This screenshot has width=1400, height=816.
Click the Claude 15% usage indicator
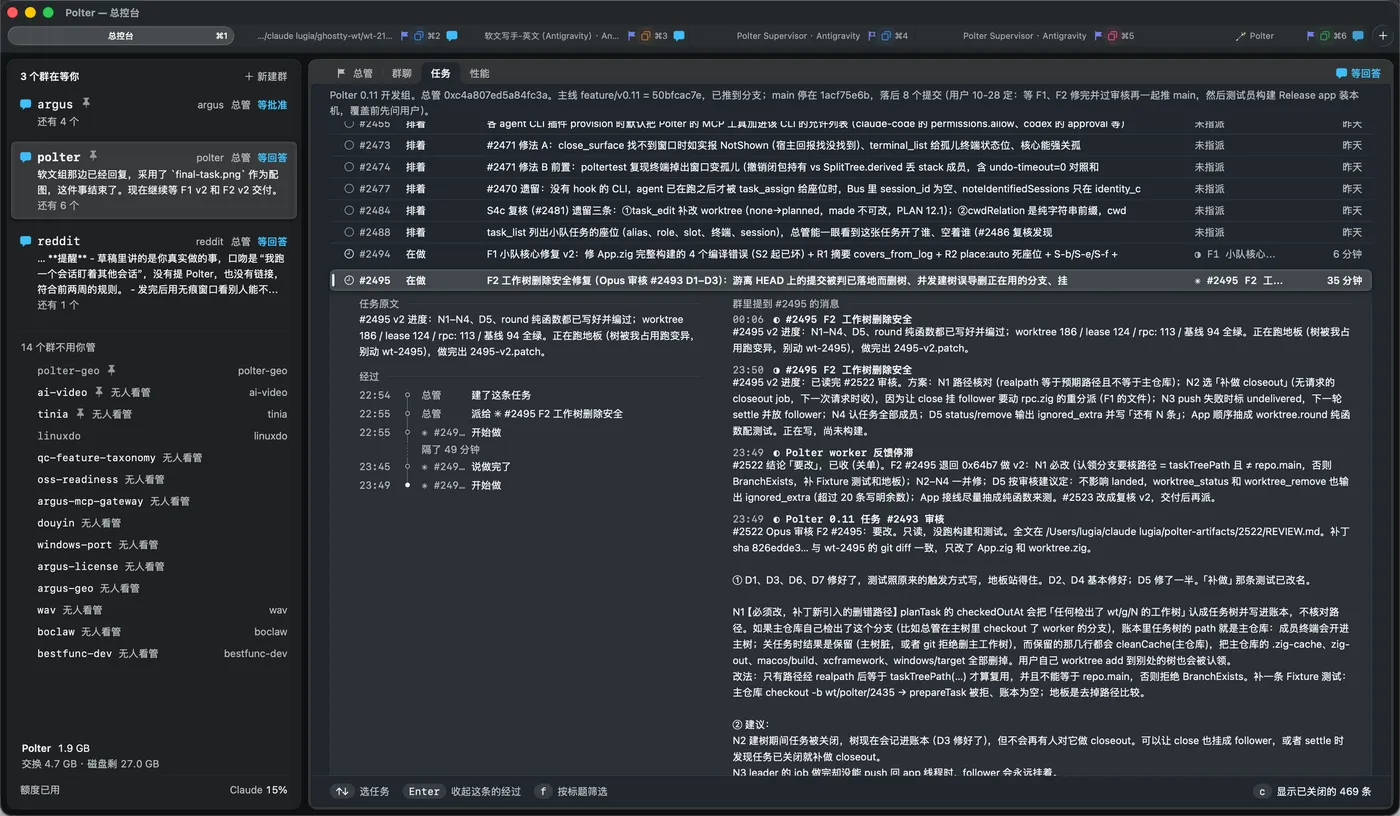tap(258, 790)
